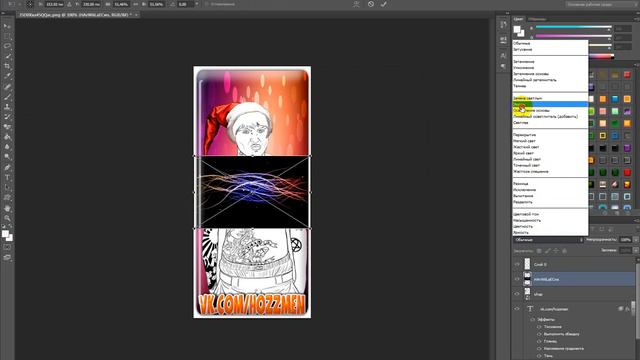The width and height of the screenshot is (640, 360).
Task: Select the Lasso tool
Action: point(7,46)
